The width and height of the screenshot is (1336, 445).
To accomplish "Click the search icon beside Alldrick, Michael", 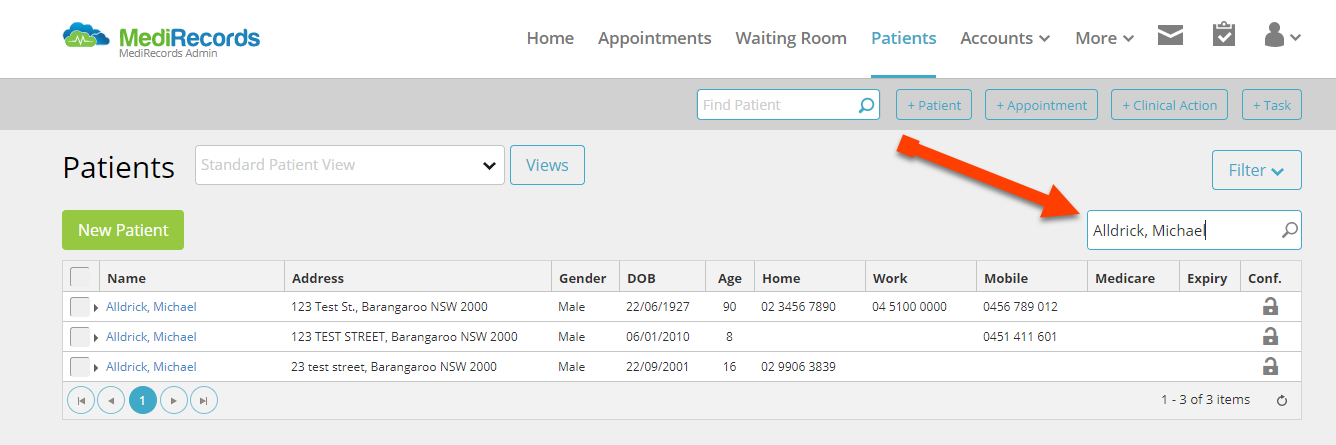I will click(1290, 231).
